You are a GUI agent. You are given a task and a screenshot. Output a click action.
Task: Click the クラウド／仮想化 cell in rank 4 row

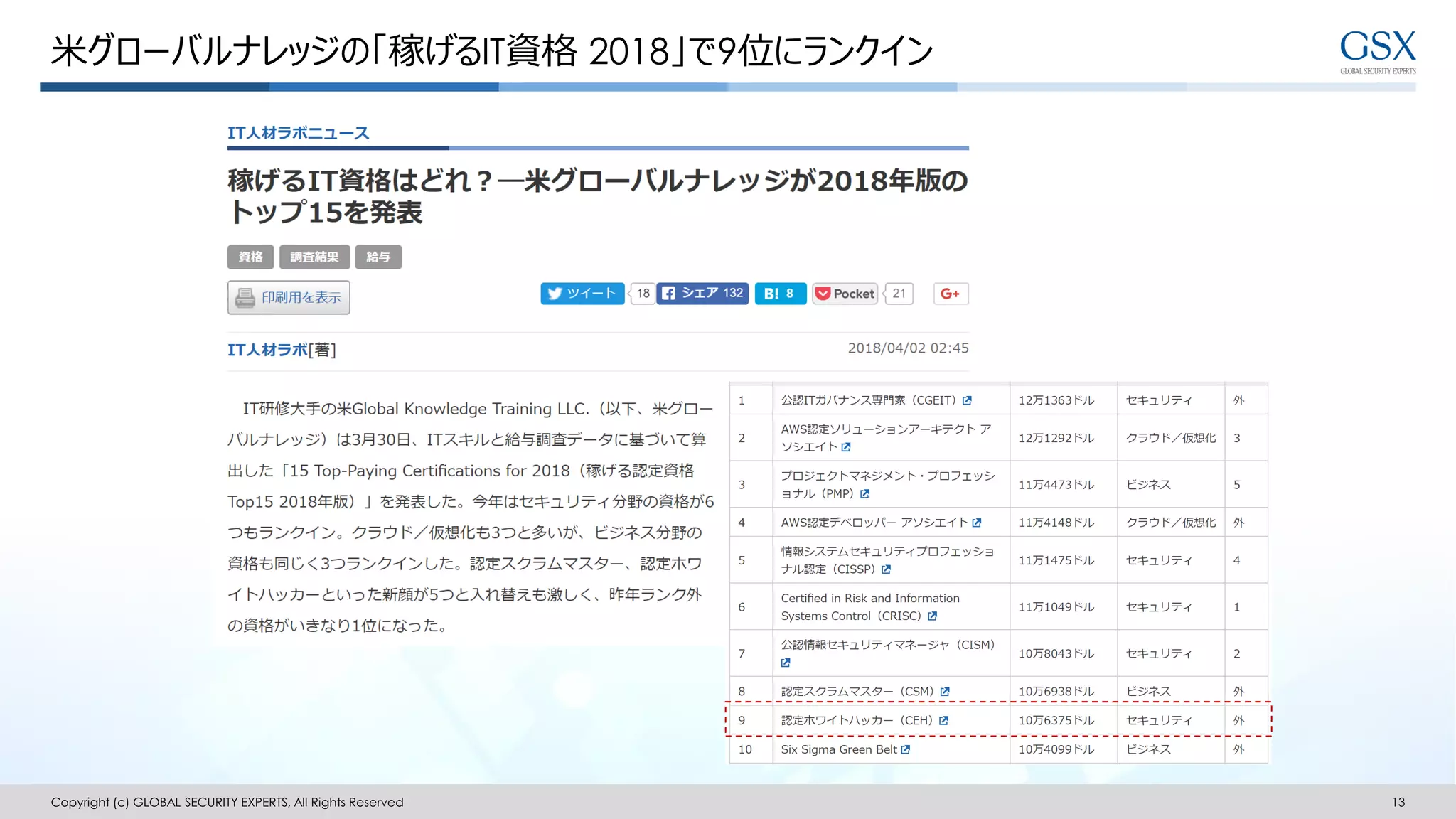[1170, 523]
